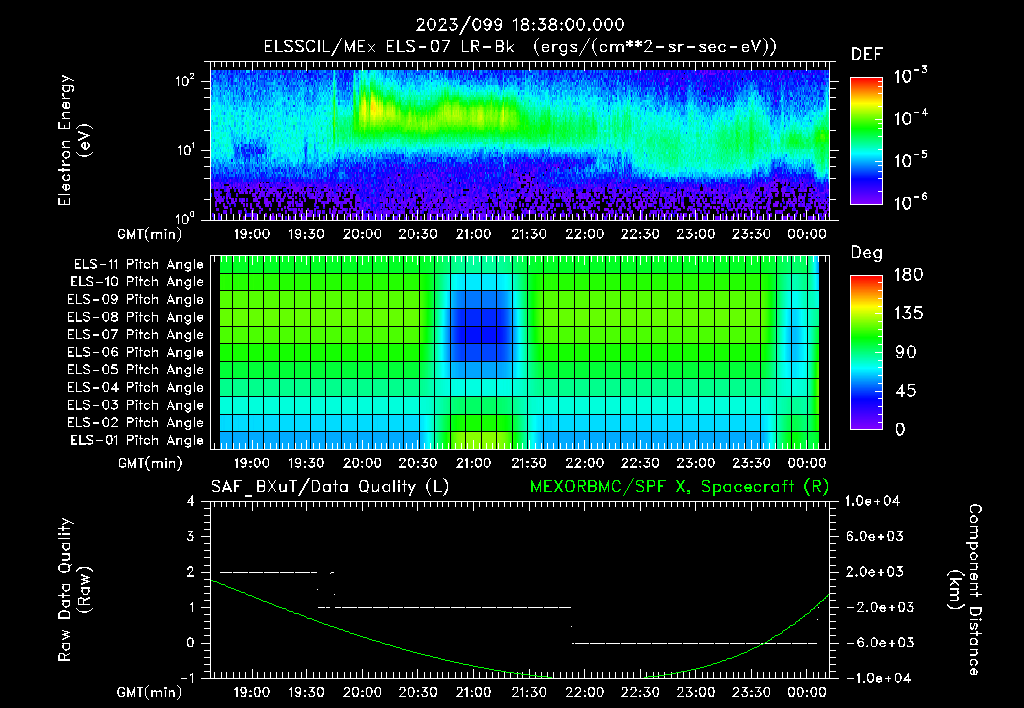Click the 10^1 electron energy tick label

(185, 150)
